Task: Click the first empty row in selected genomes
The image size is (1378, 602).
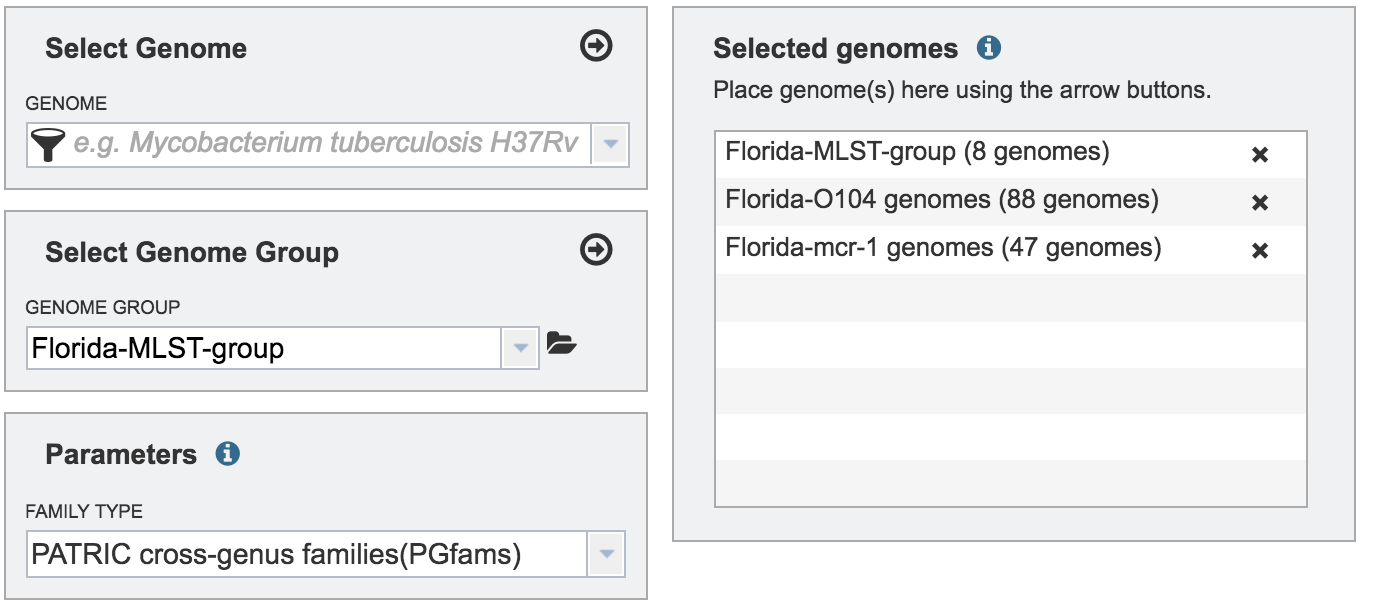Action: [1011, 298]
